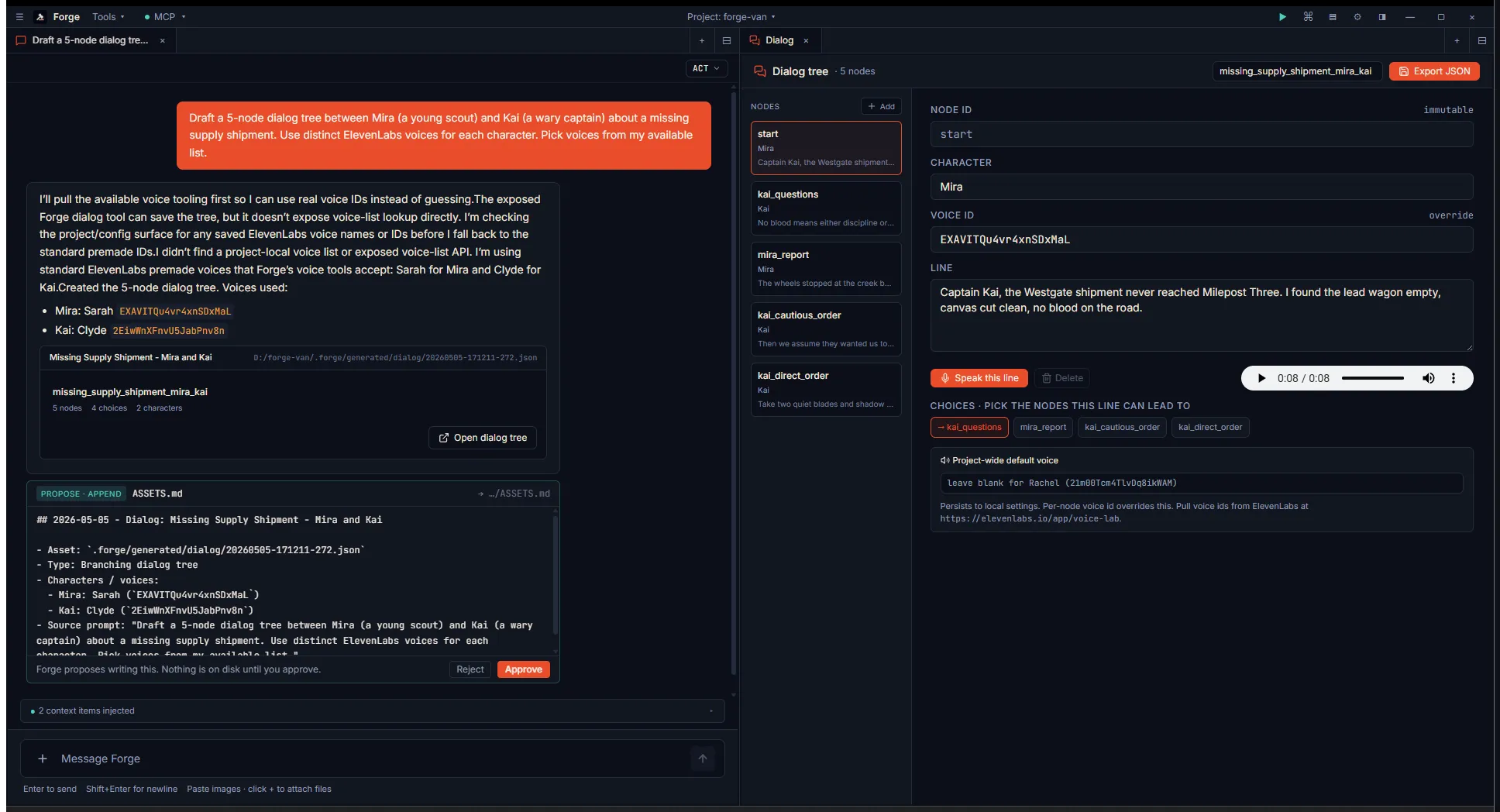1500x812 pixels.
Task: Toggle the kai_cautious_order choice chip
Action: tap(1122, 427)
